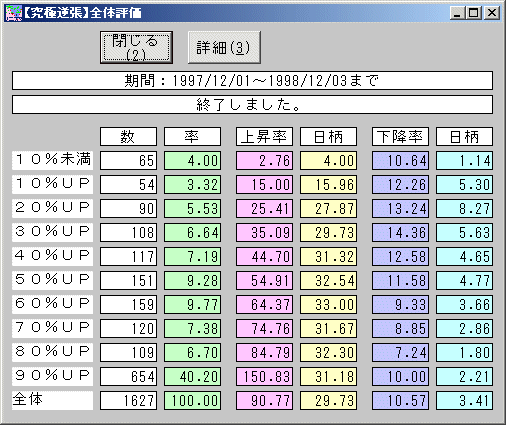Click green rate cell 9.28

[x=192, y=280]
